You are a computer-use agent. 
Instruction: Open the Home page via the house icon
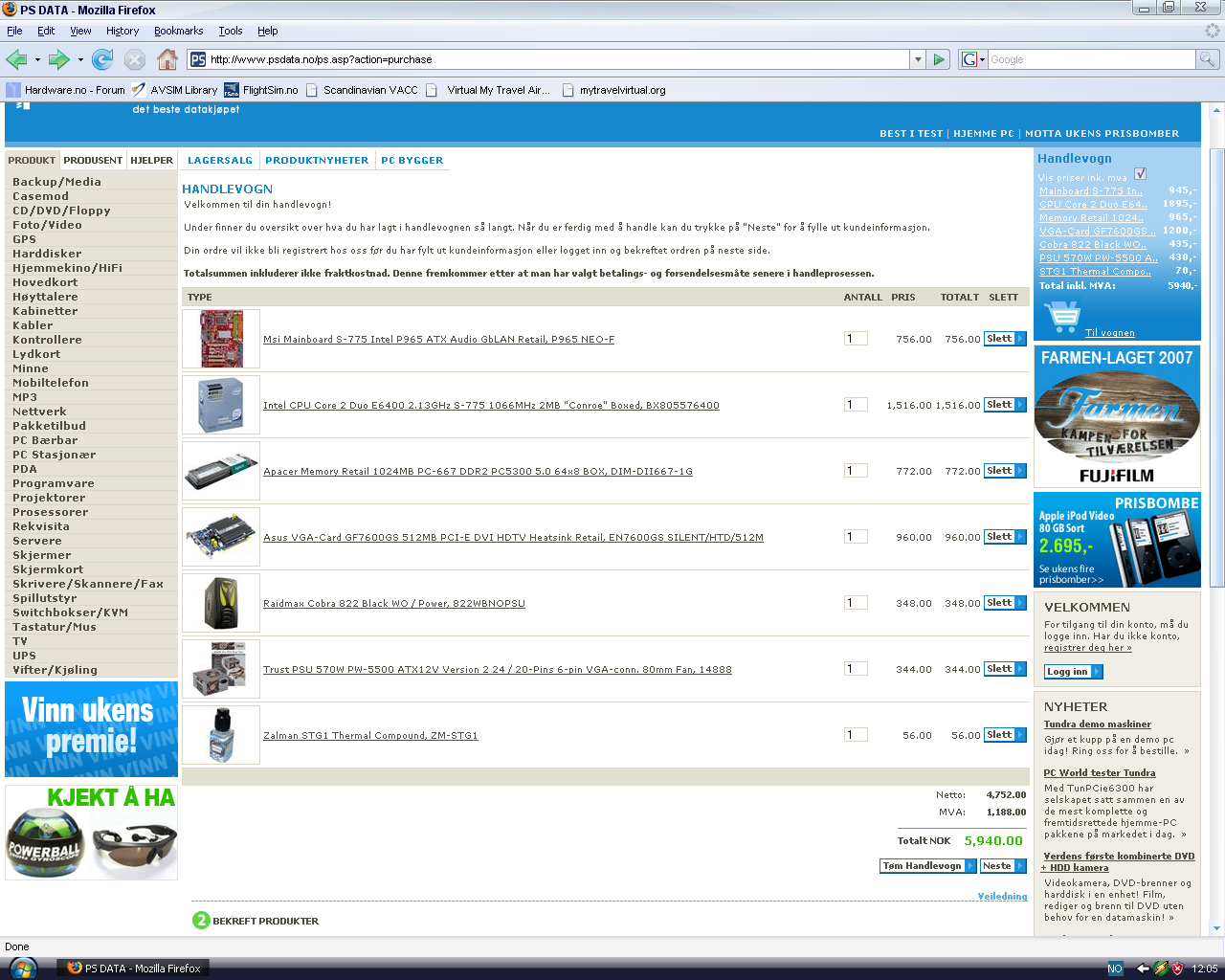[x=167, y=59]
